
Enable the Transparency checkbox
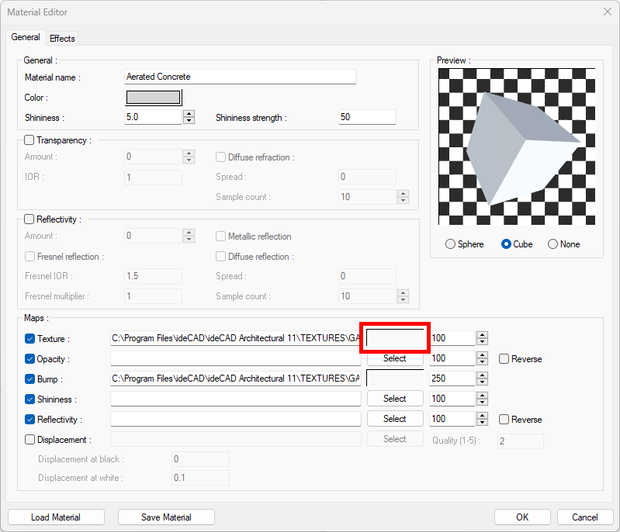click(x=29, y=140)
